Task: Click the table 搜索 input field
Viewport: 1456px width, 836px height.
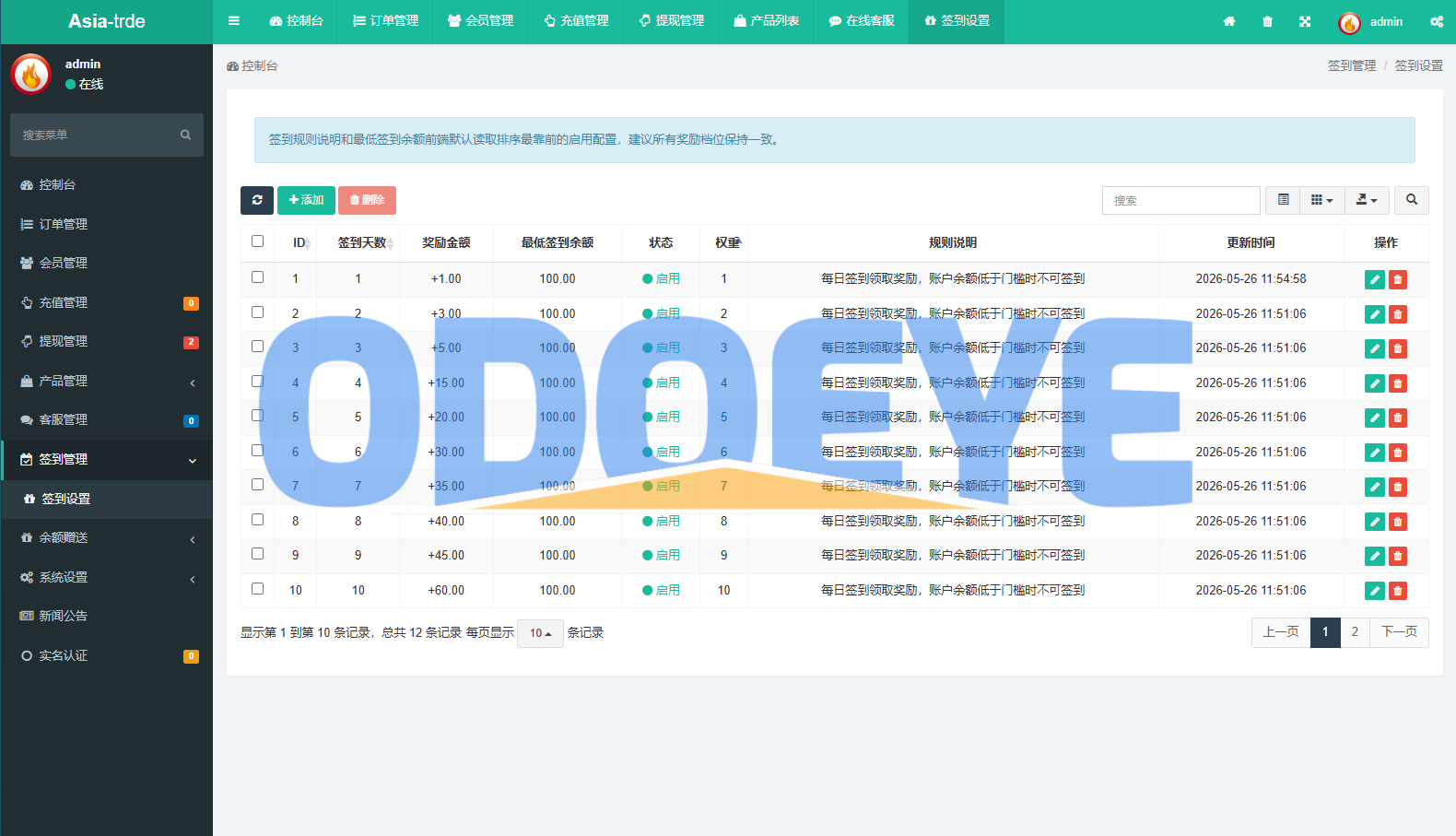Action: click(1180, 200)
